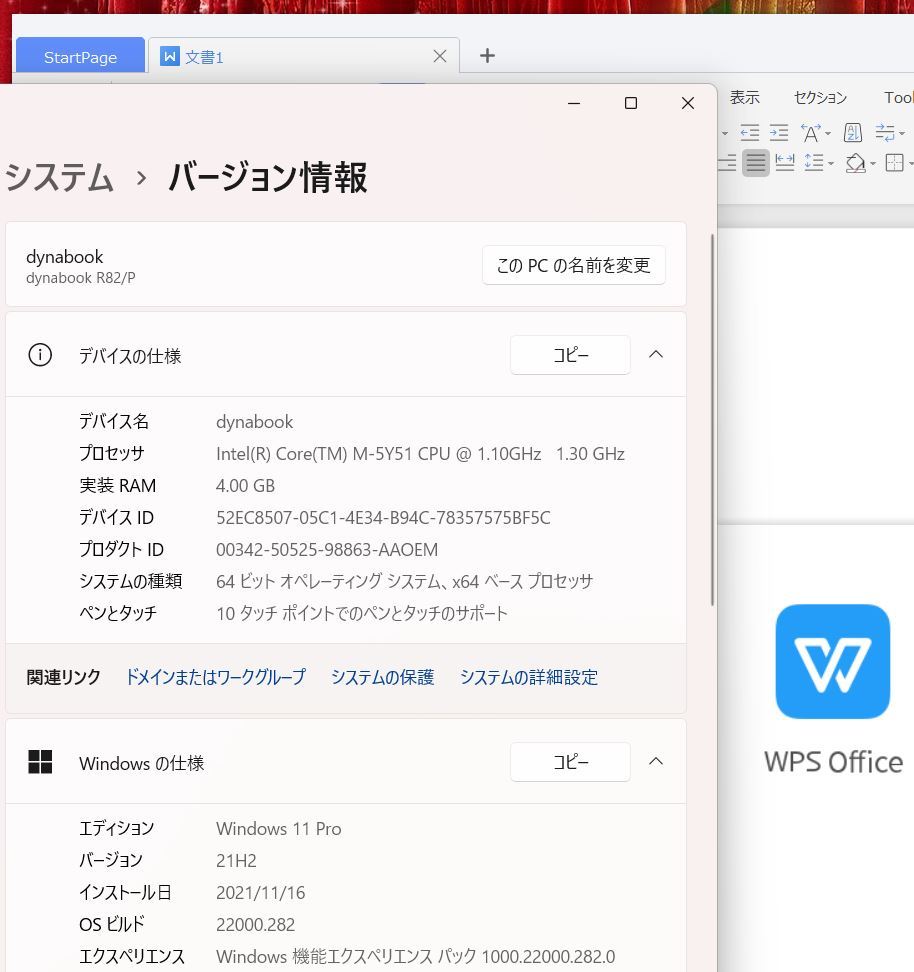Screen dimensions: 914x972
Task: Click the OS build value '22000.282'
Action: pyautogui.click(x=255, y=925)
